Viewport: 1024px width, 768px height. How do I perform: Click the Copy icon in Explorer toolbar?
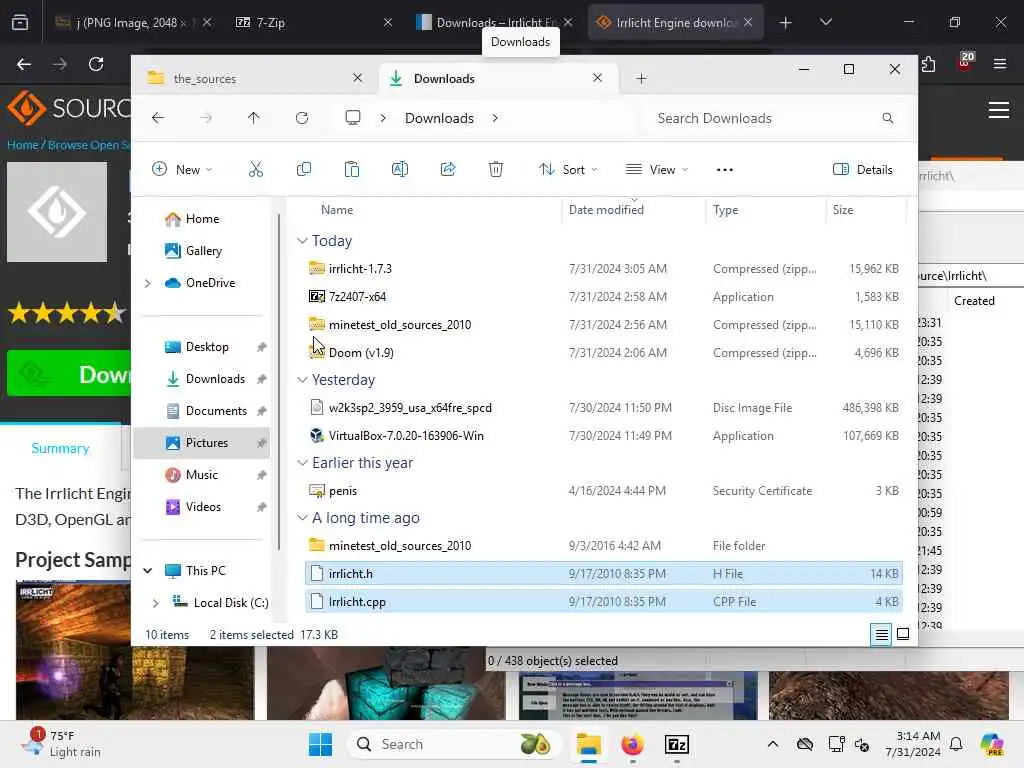coord(304,170)
